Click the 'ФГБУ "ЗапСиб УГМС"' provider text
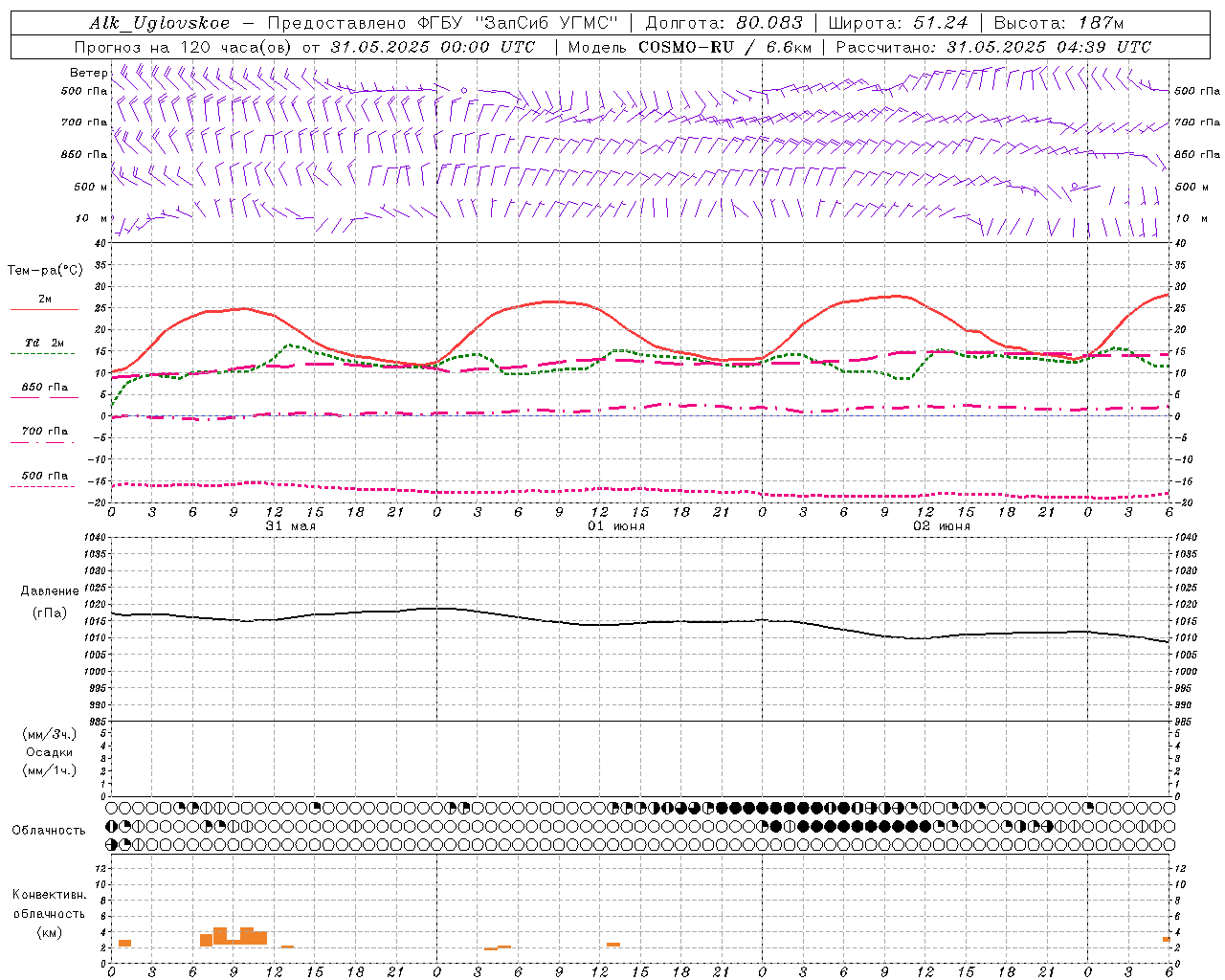The width and height of the screenshot is (1225, 980). tap(519, 23)
